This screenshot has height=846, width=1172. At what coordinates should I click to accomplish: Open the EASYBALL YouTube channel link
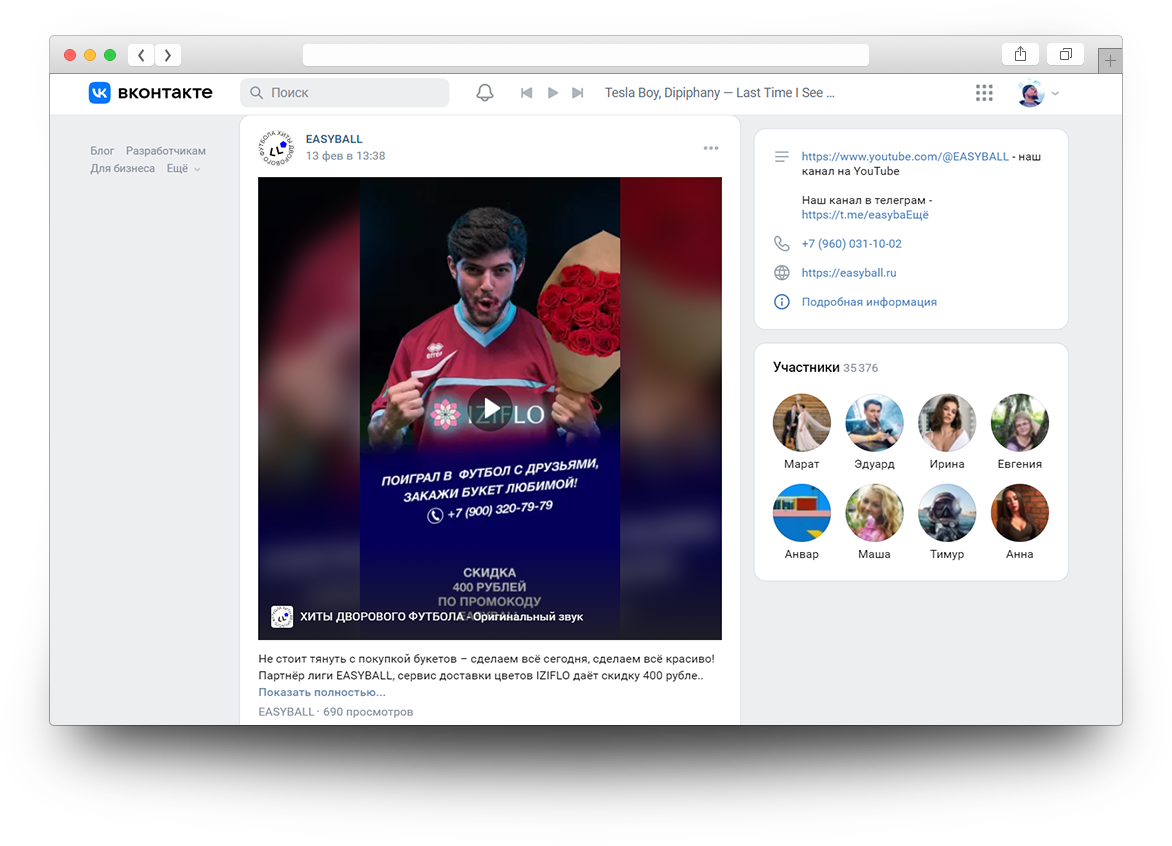click(x=905, y=156)
